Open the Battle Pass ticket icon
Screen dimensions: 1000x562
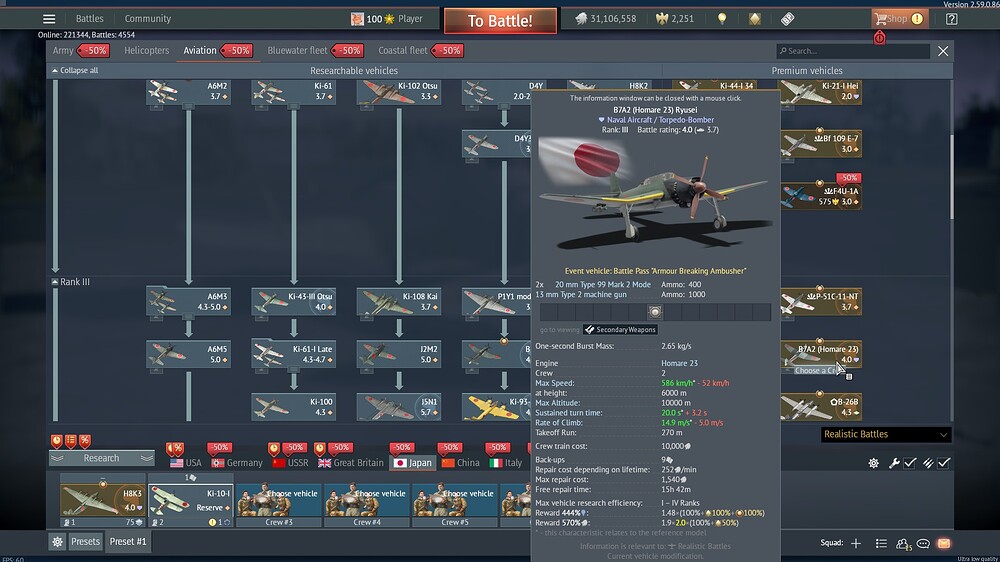point(788,18)
